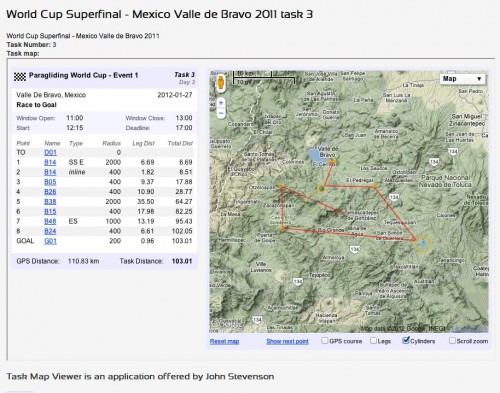The width and height of the screenshot is (500, 393).
Task: Click the Radius column header
Action: coord(111,143)
